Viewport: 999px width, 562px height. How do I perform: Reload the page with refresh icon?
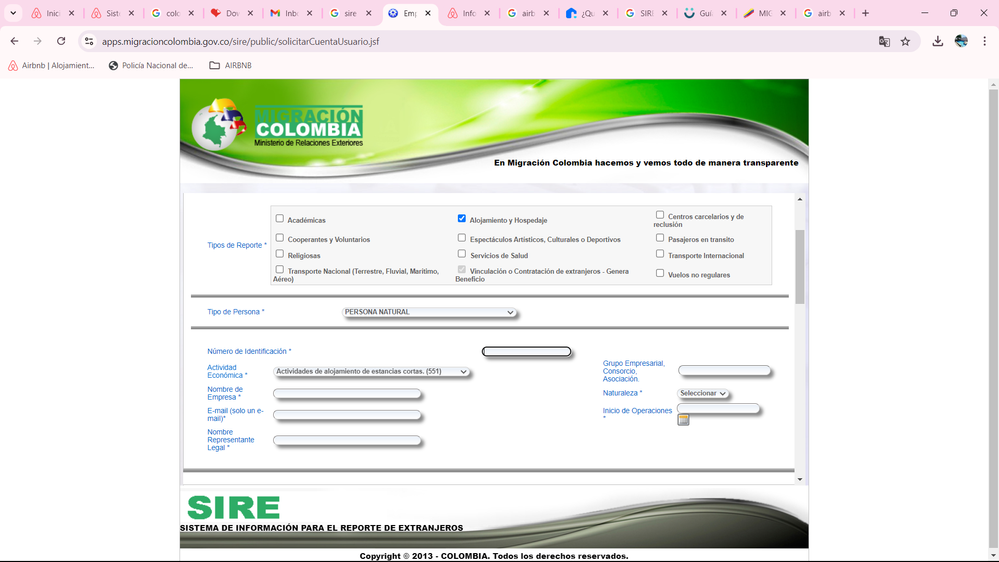[61, 42]
